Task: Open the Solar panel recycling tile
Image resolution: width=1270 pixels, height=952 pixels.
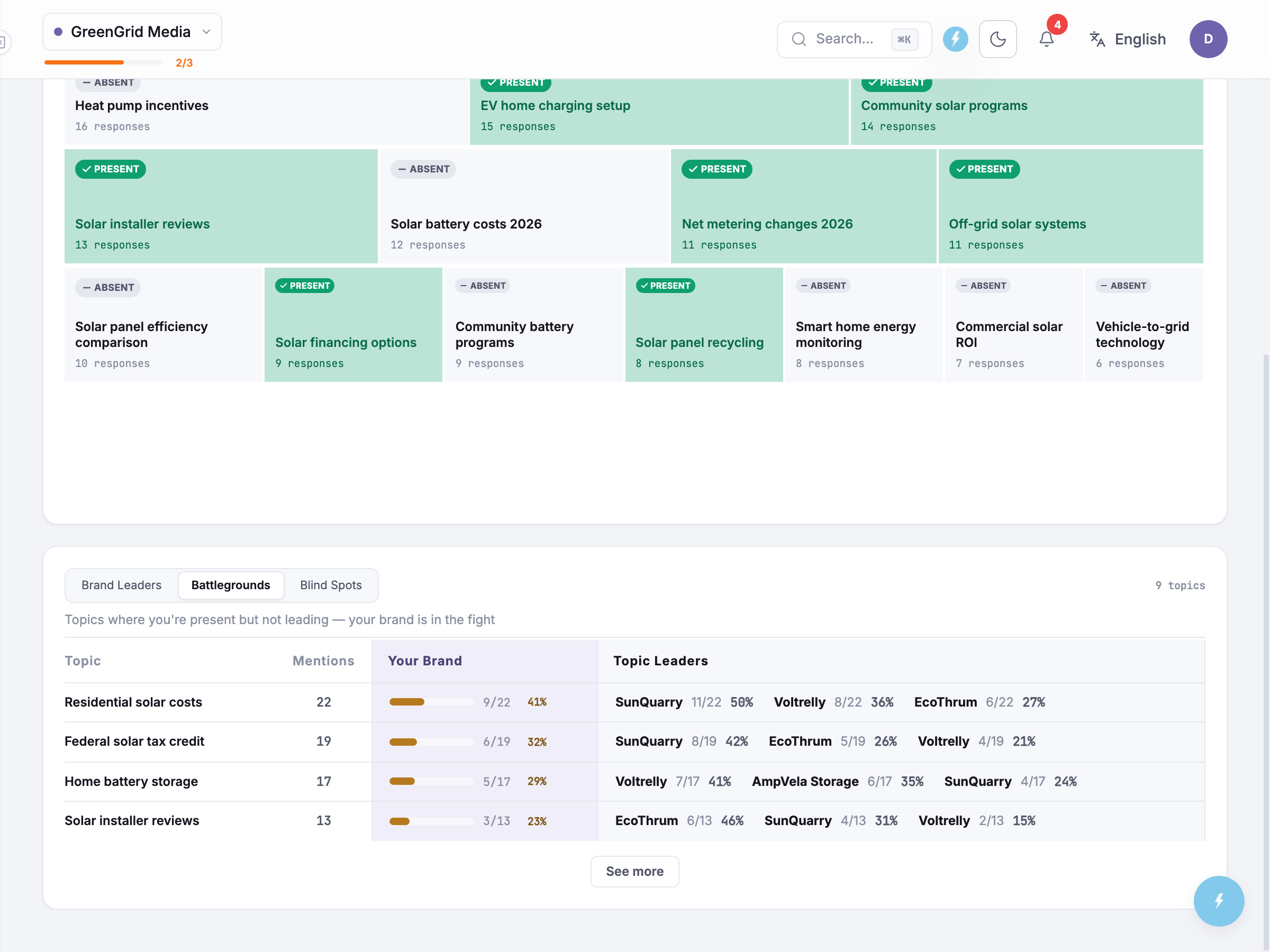Action: tap(704, 324)
